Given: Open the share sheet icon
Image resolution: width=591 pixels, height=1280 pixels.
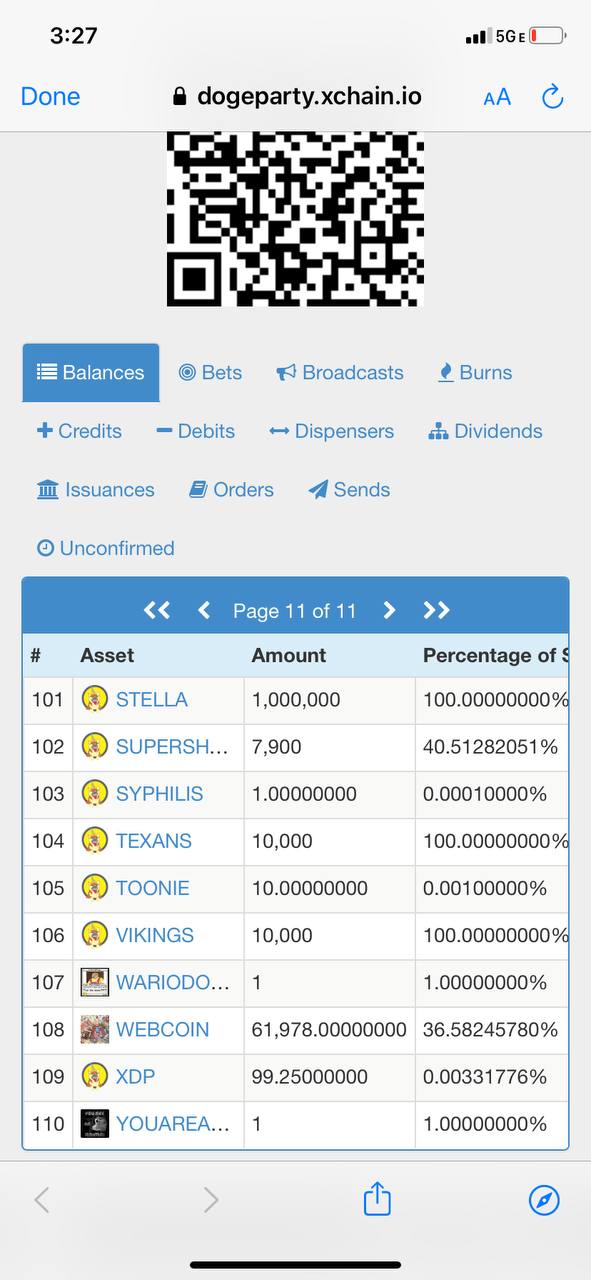Looking at the screenshot, I should click(x=377, y=1198).
